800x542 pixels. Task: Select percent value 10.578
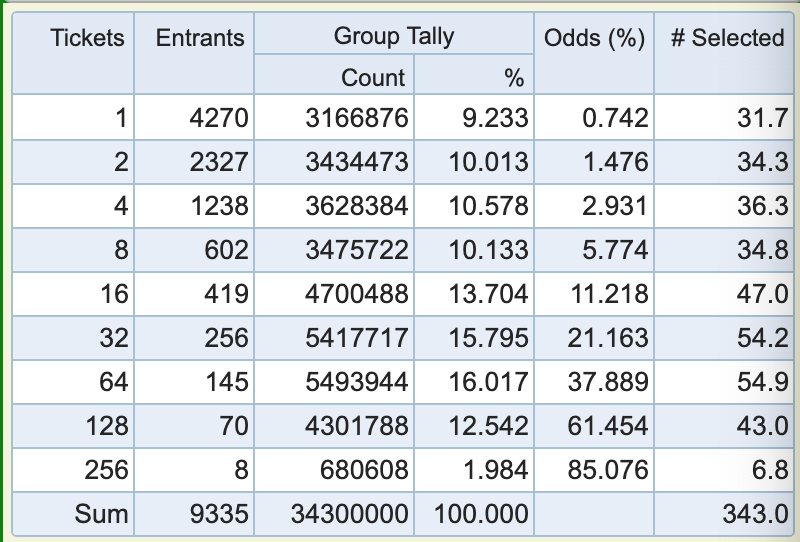[488, 206]
